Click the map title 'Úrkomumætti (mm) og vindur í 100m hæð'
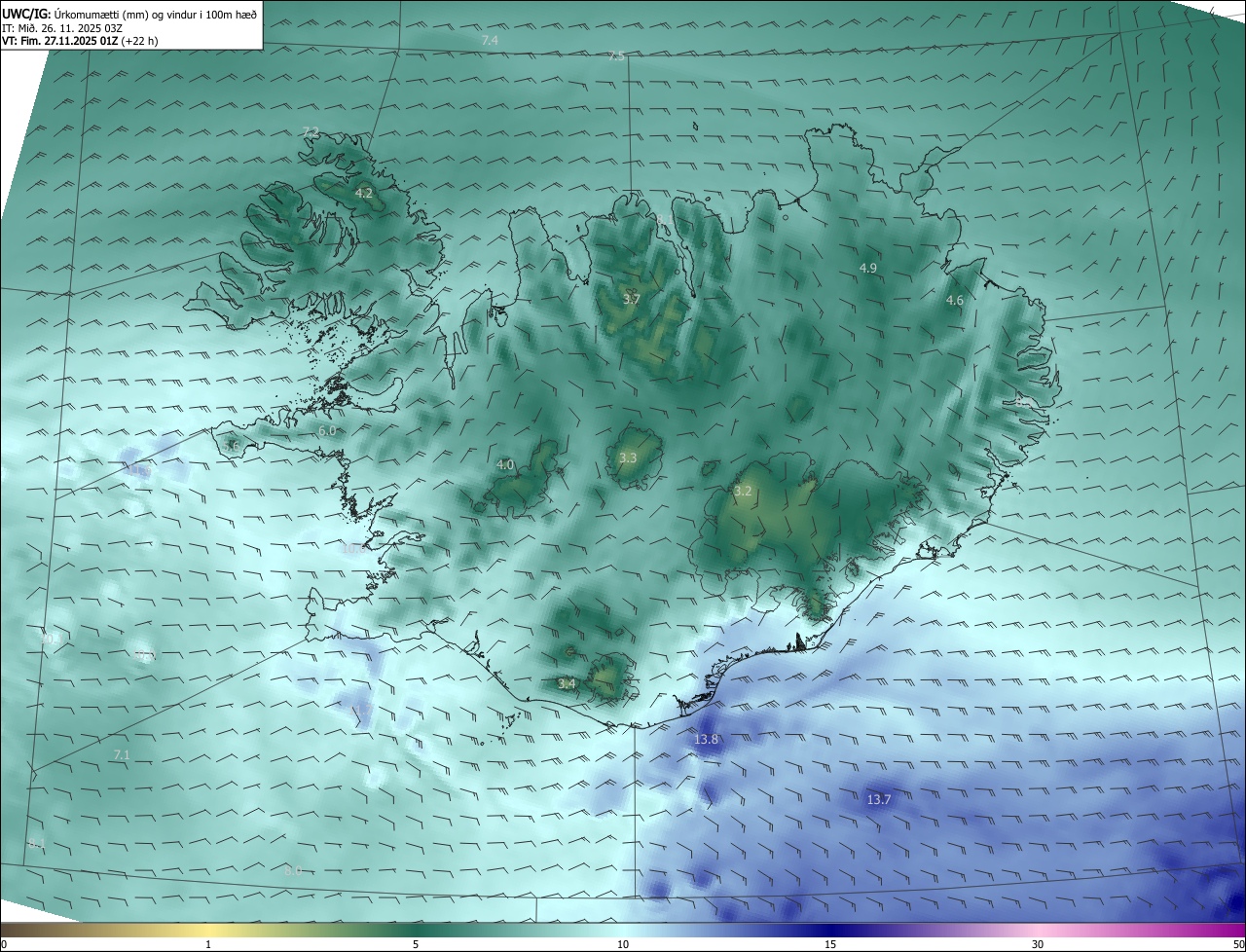The height and width of the screenshot is (952, 1246). [155, 14]
